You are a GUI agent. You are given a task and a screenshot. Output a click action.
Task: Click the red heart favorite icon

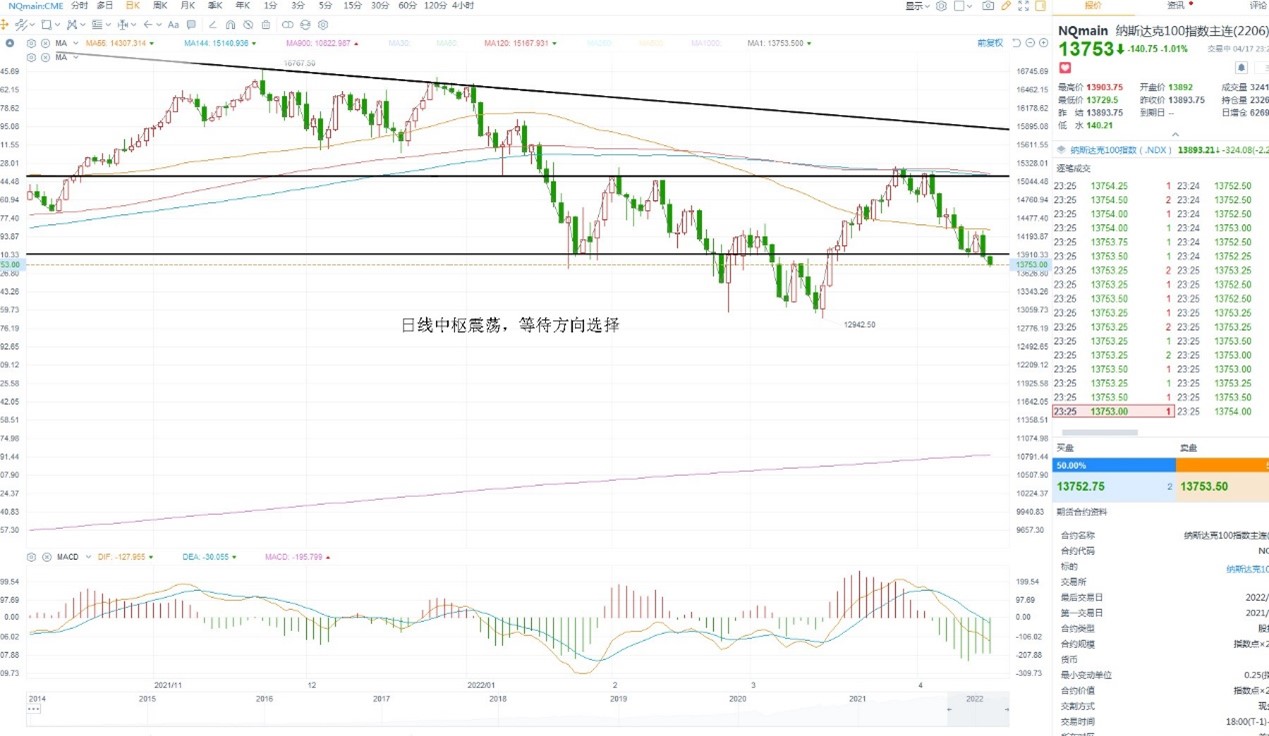click(1065, 68)
